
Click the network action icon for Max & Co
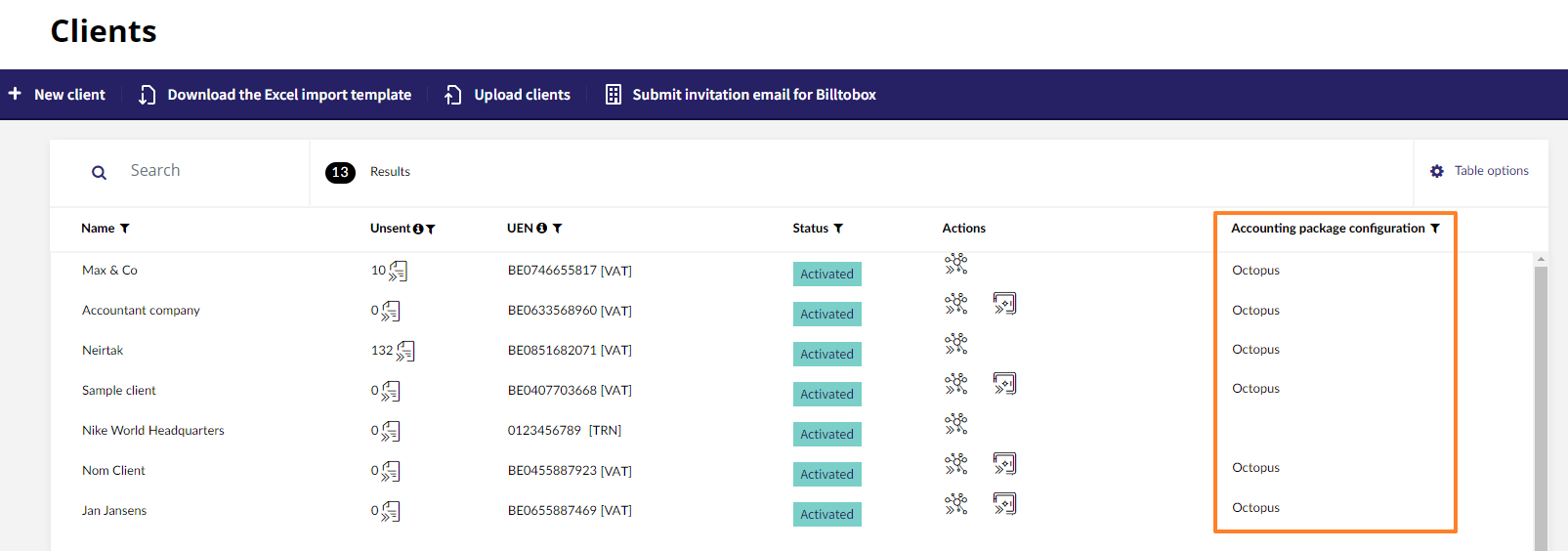coord(956,264)
